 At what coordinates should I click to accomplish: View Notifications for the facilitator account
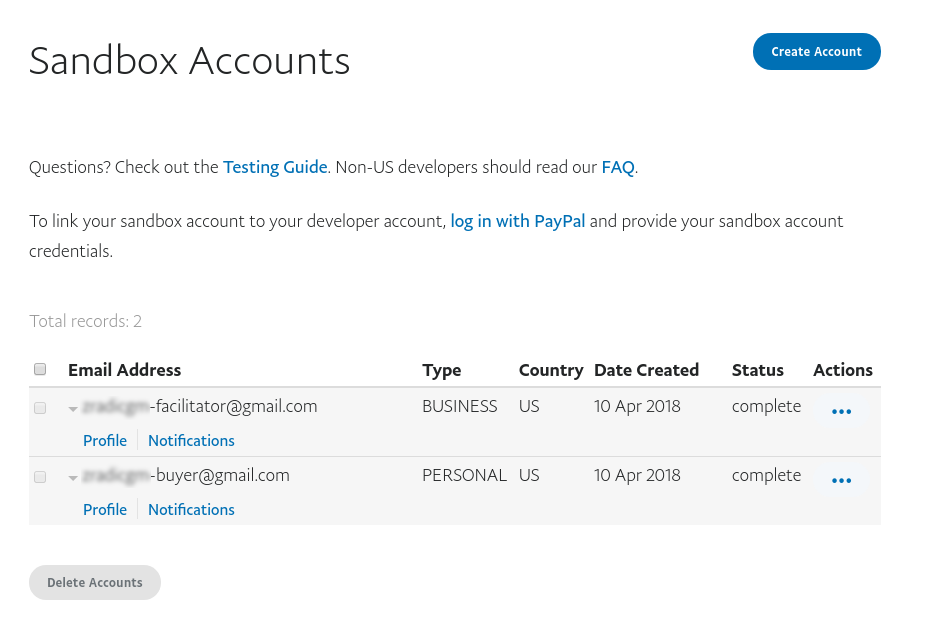click(x=191, y=440)
